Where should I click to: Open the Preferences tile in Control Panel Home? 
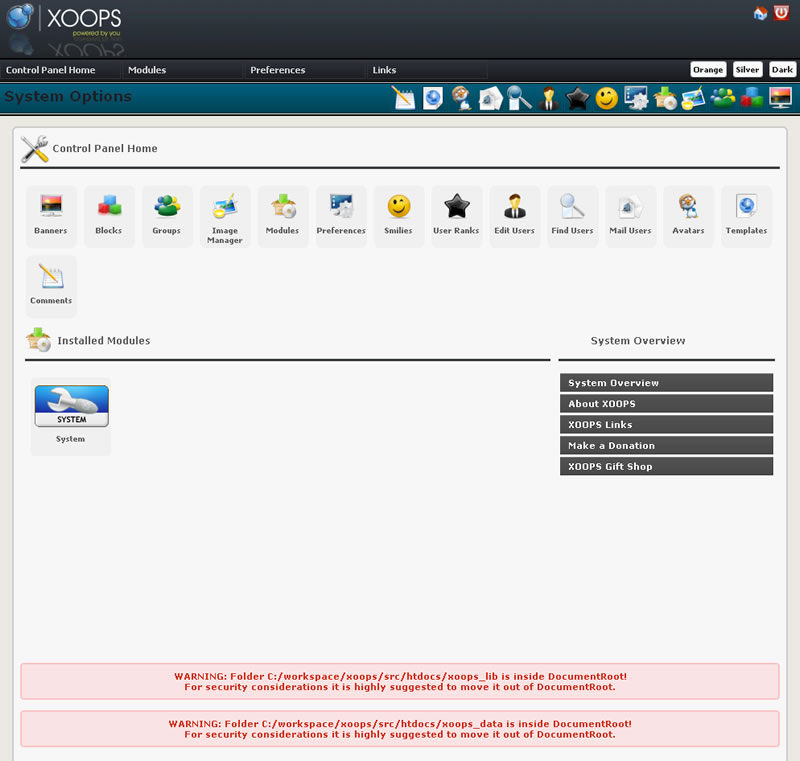pyautogui.click(x=341, y=216)
